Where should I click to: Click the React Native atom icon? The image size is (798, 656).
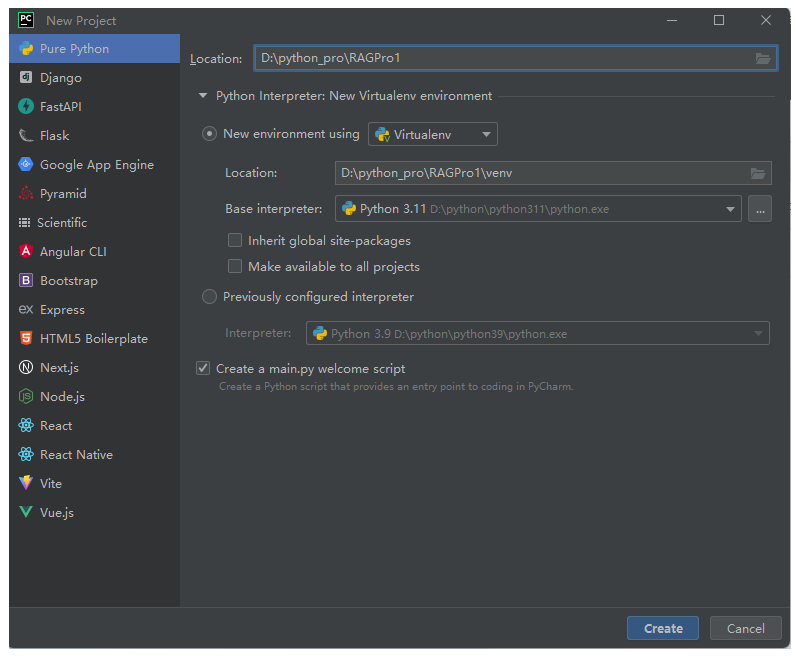pos(26,454)
